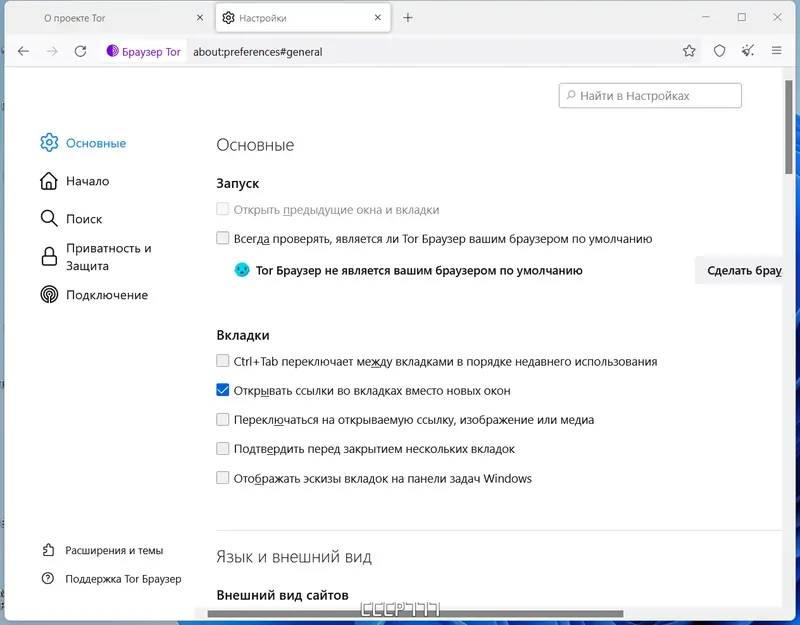Open the security level shield icon
This screenshot has height=625, width=800.
pyautogui.click(x=719, y=51)
